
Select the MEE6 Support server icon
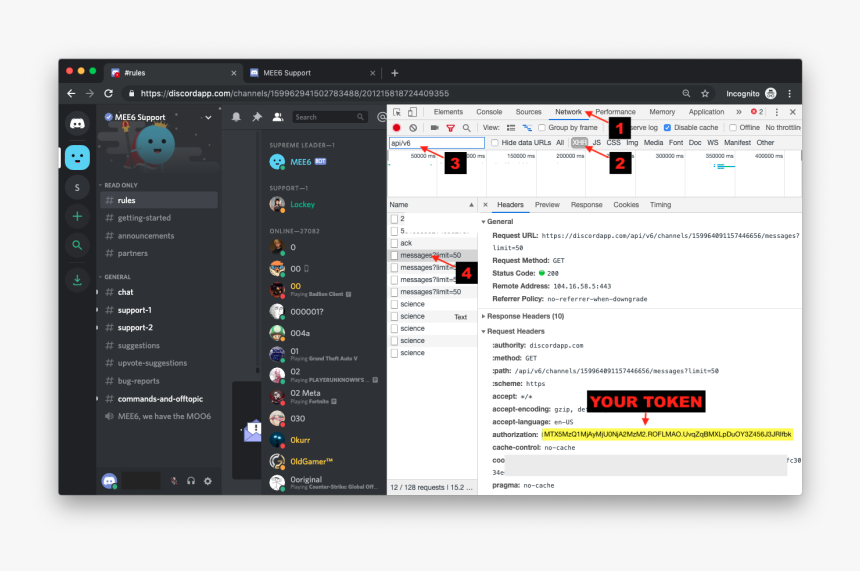click(x=77, y=158)
